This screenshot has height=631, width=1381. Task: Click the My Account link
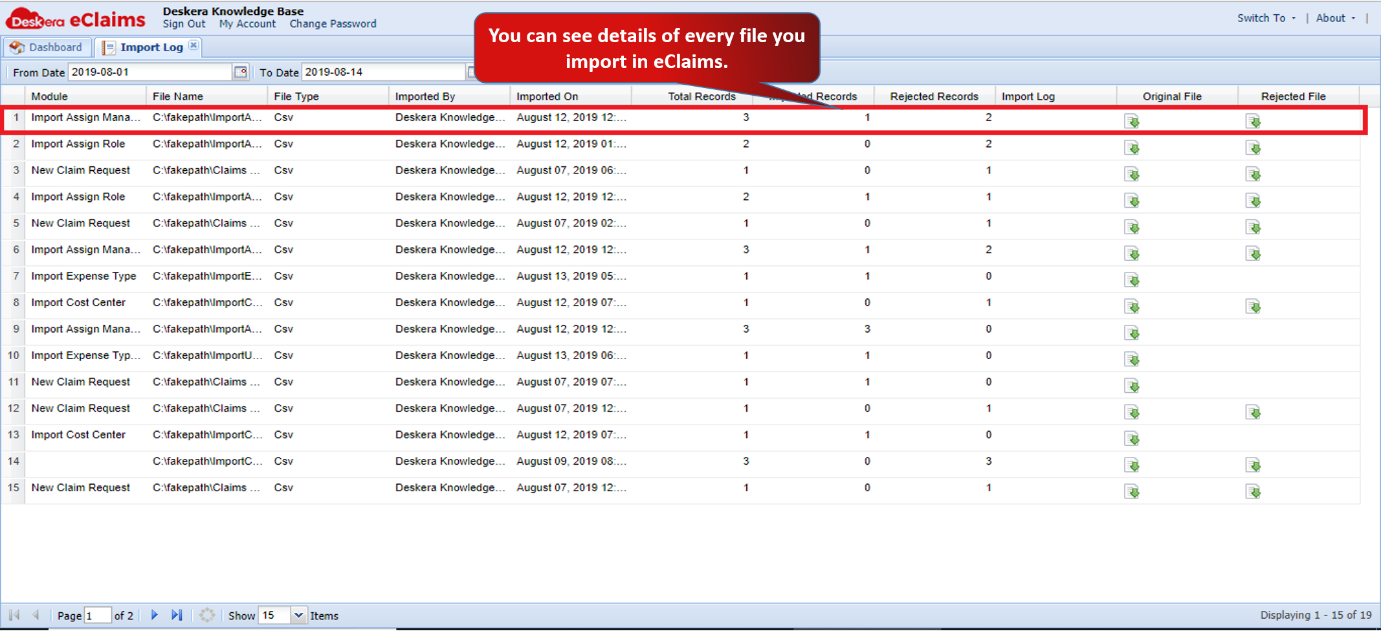pos(246,24)
